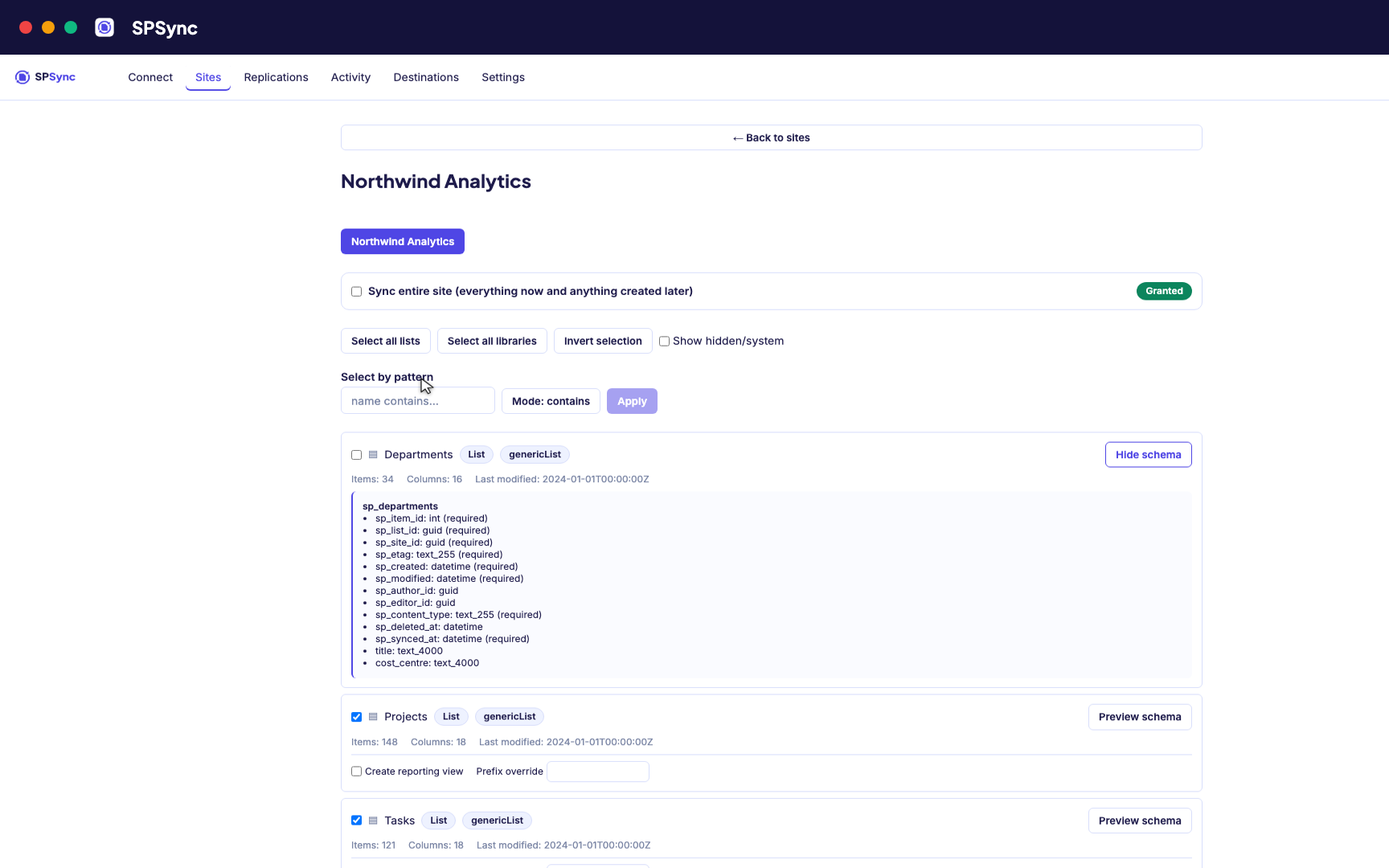Click Select all lists button
Viewport: 1389px width, 868px height.
tap(386, 341)
